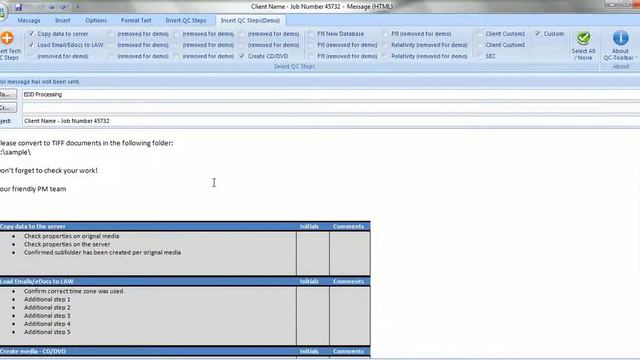Click the Cc... recipients button

coord(8,108)
